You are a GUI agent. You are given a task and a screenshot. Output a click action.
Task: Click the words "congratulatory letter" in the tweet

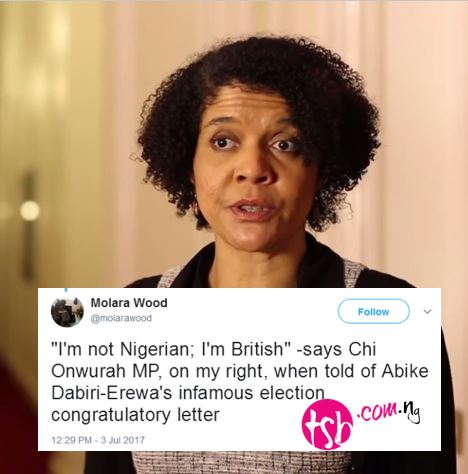click(x=135, y=415)
